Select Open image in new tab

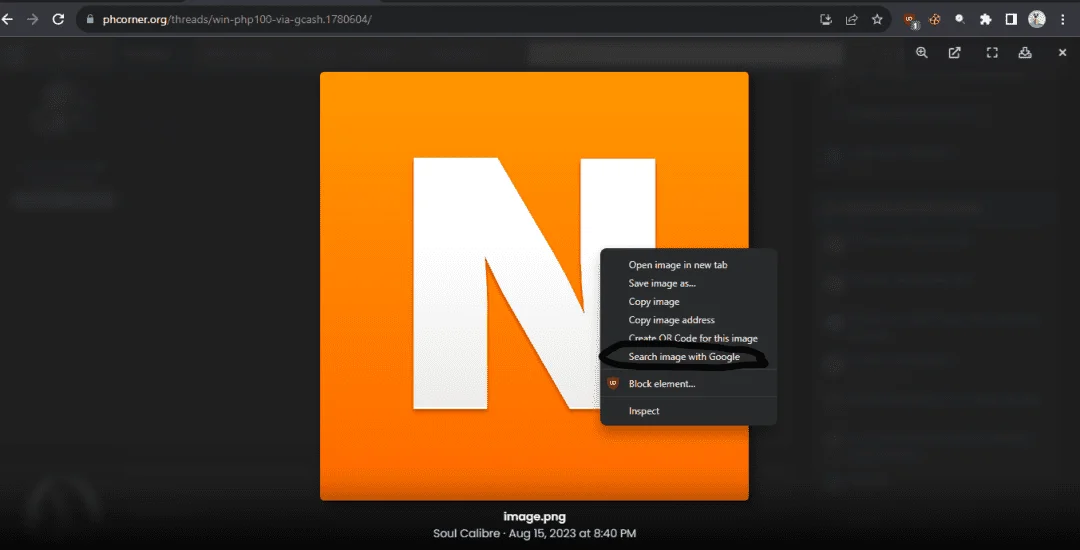pos(688,265)
